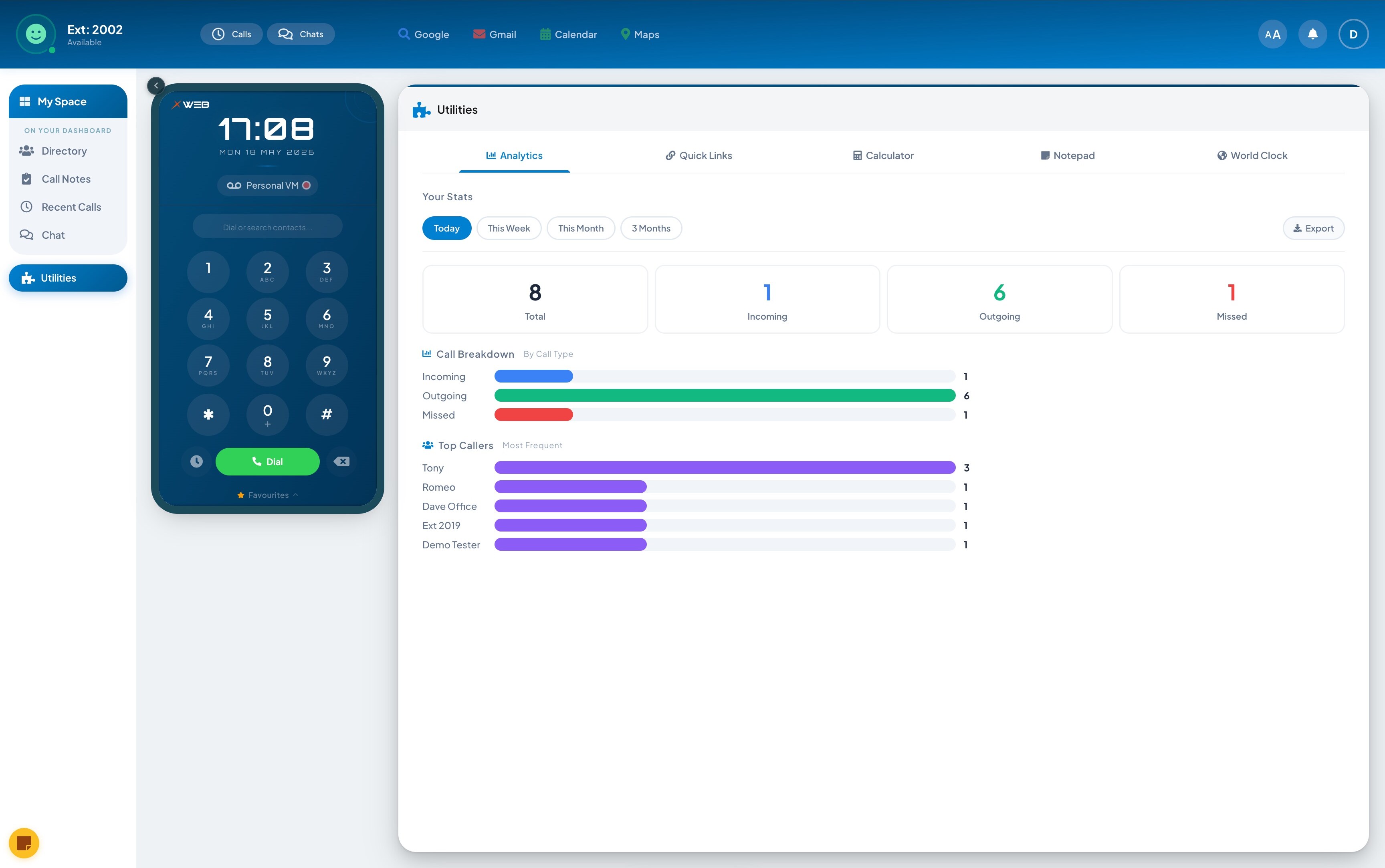
Task: Click the Dave Office caller row
Action: tap(696, 506)
